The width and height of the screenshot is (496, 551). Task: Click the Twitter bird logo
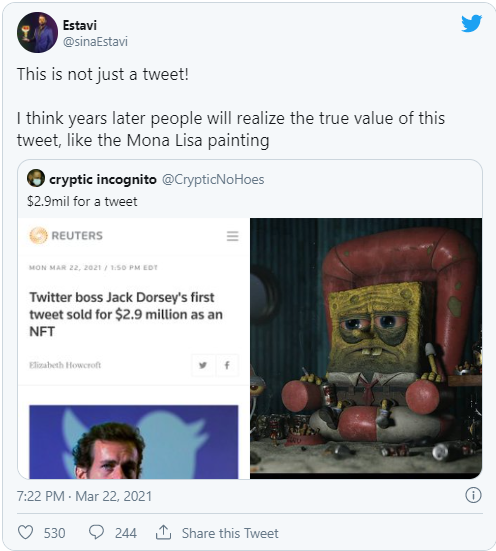(x=471, y=23)
